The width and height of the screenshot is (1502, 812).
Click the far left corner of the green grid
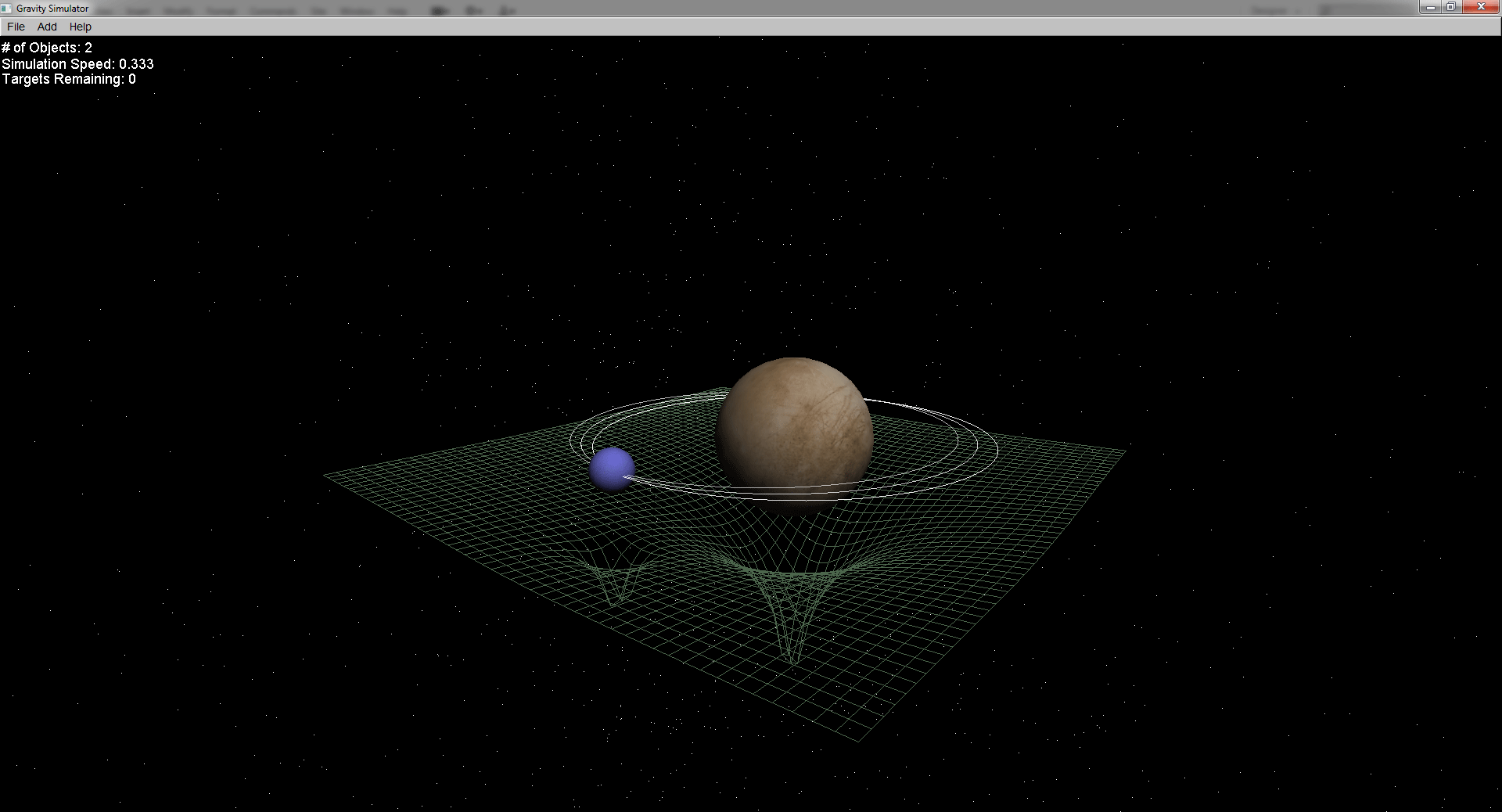[326, 474]
